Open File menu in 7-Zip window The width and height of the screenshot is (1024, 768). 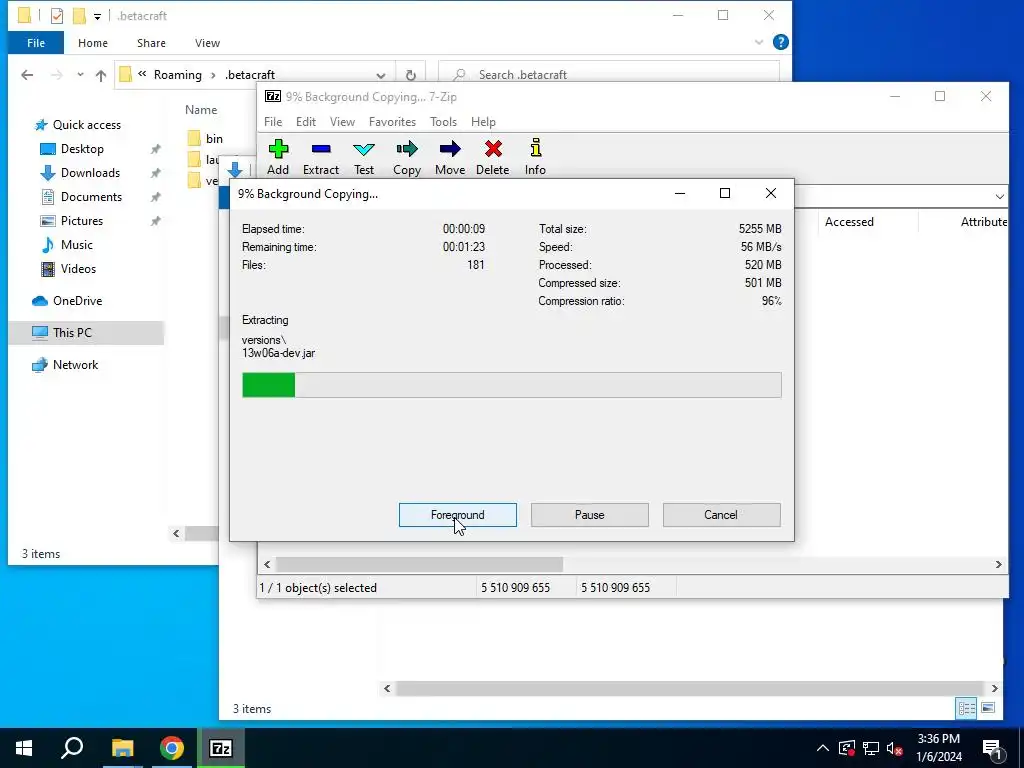273,122
